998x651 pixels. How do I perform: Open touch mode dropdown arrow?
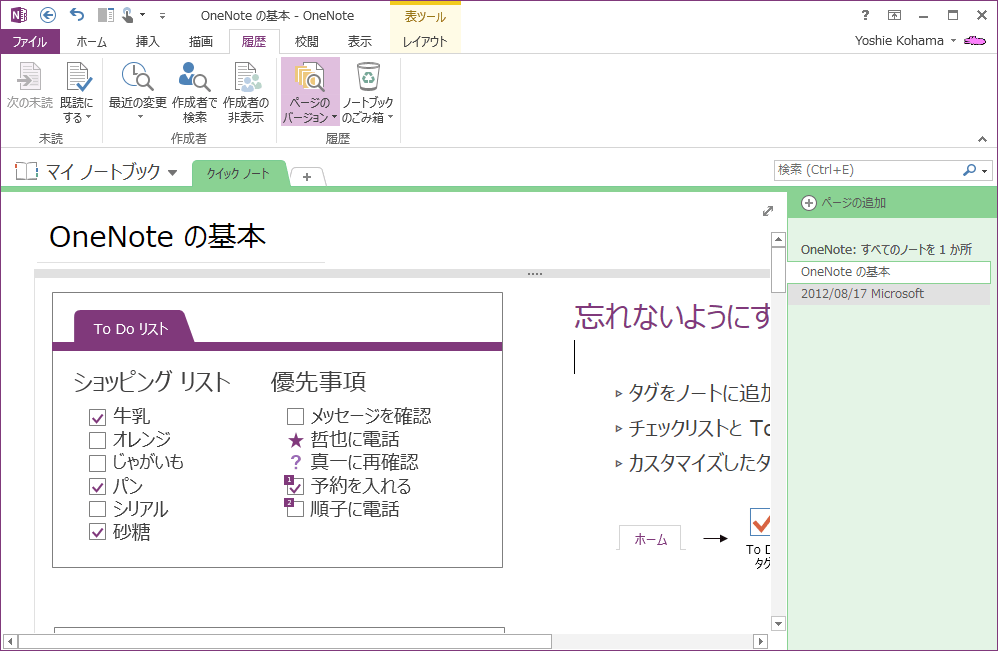(x=143, y=15)
